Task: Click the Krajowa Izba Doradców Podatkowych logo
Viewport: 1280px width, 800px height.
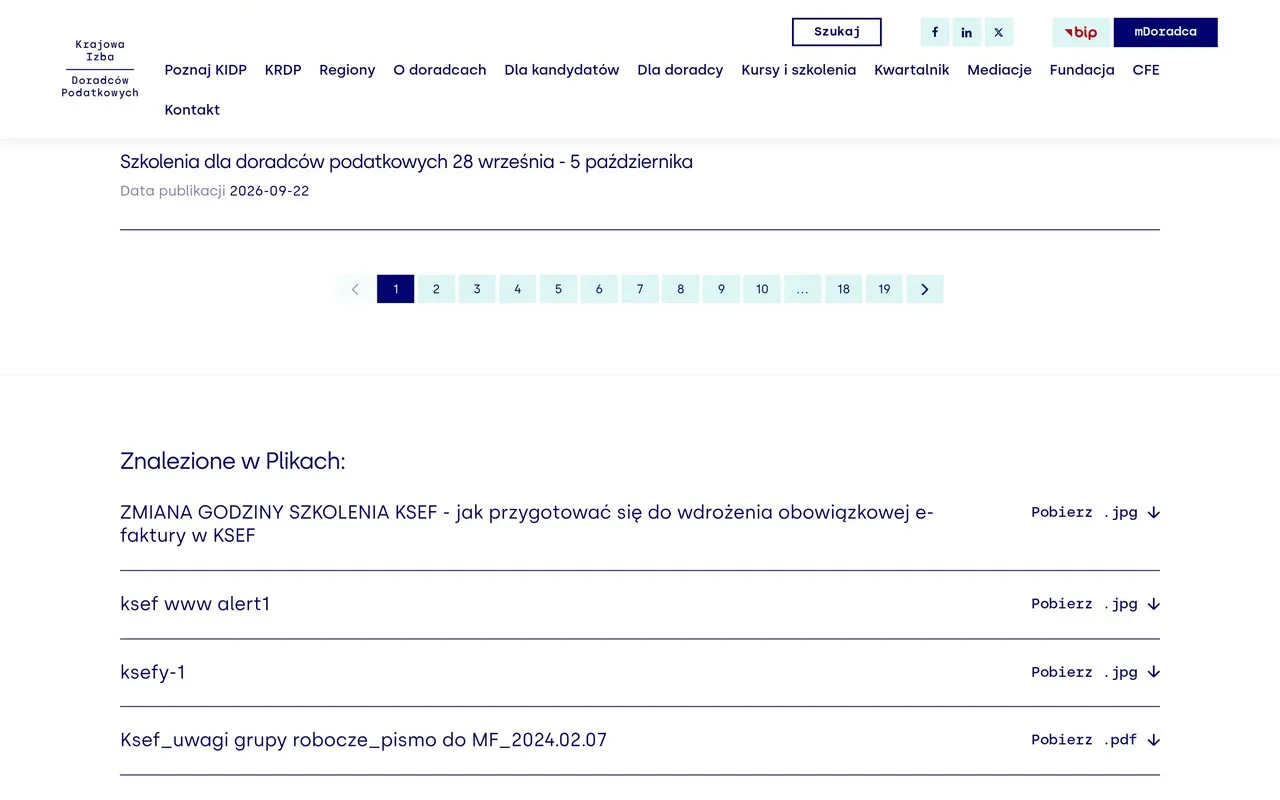Action: point(100,69)
